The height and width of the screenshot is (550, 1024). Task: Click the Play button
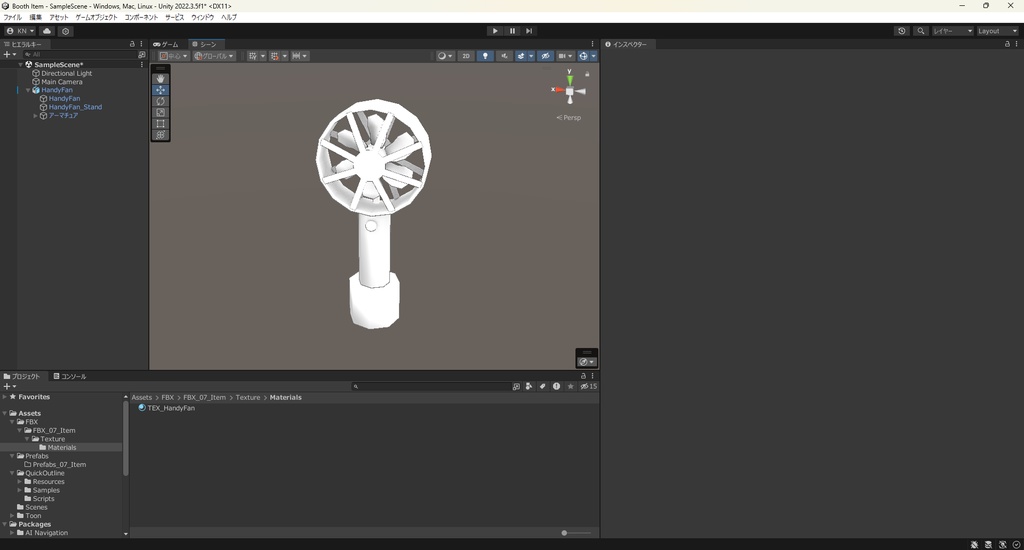(495, 31)
